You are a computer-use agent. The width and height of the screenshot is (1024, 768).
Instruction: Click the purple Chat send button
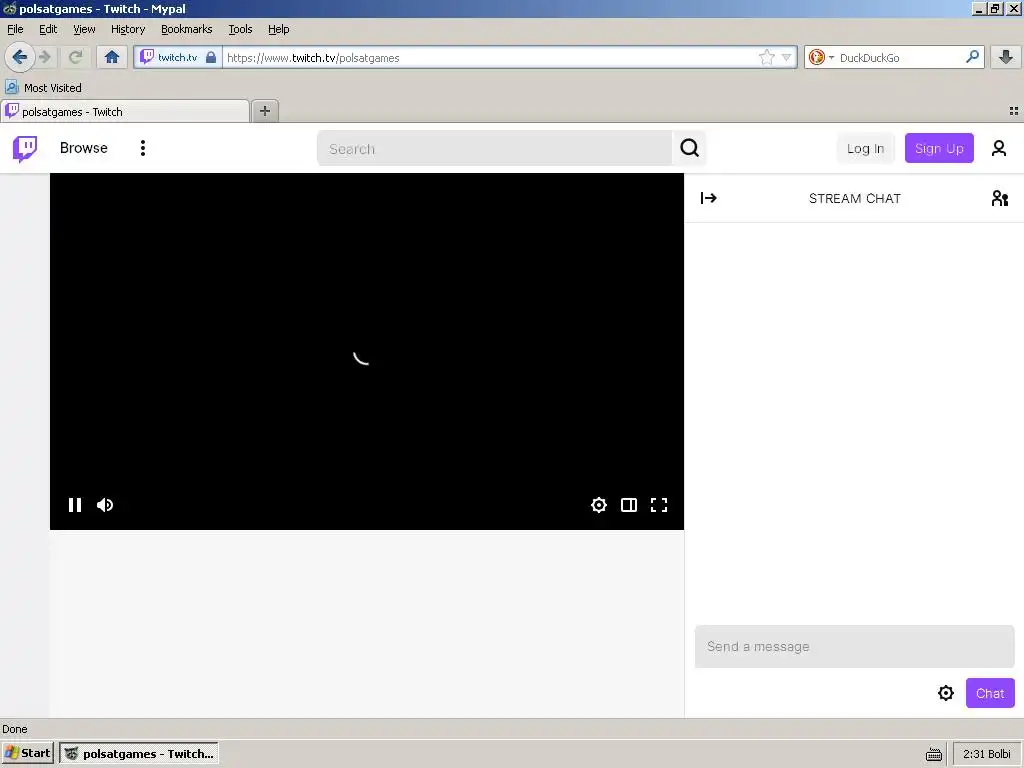[990, 693]
